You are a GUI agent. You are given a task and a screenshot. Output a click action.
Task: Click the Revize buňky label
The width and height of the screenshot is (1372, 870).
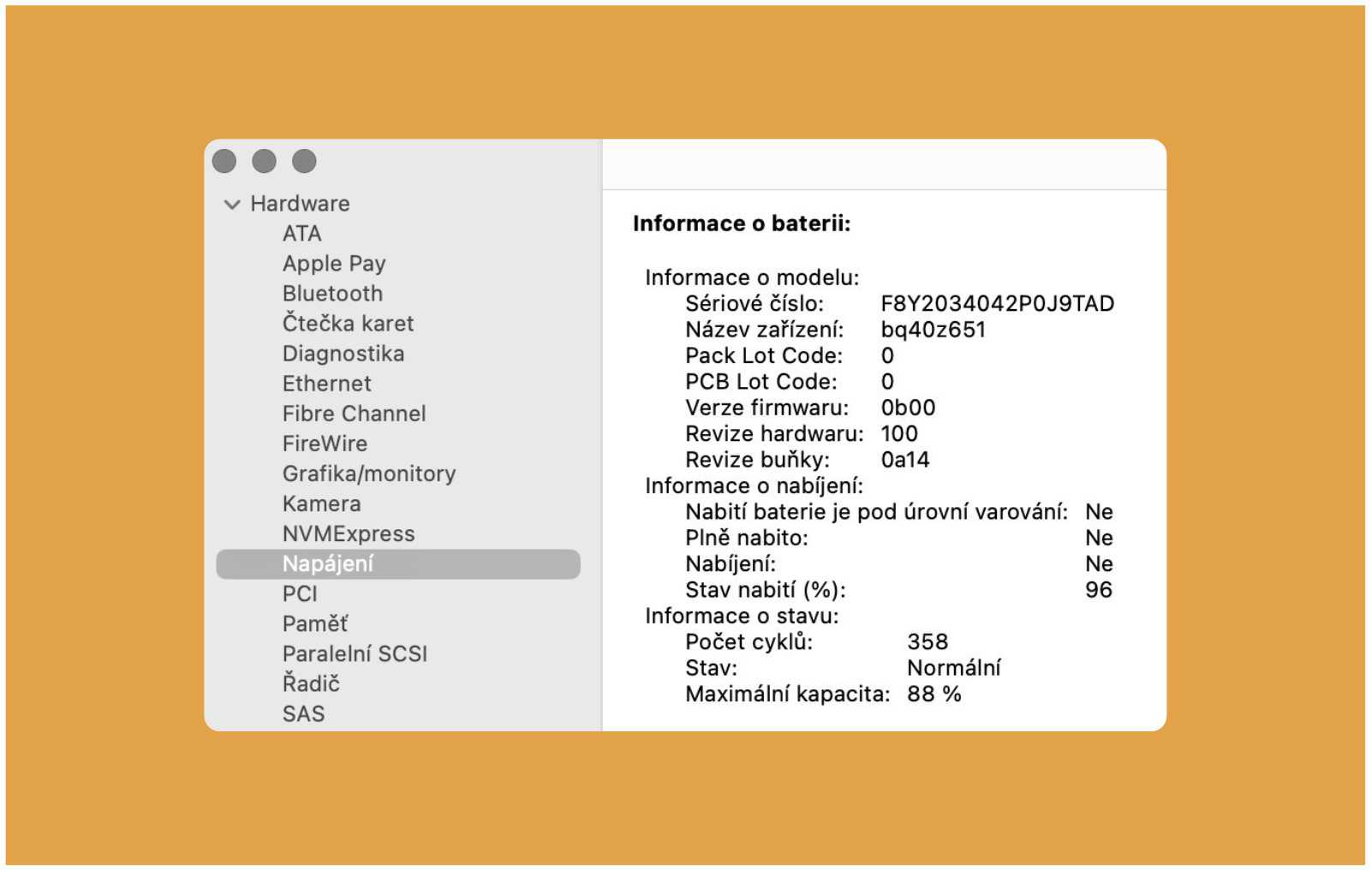point(758,460)
